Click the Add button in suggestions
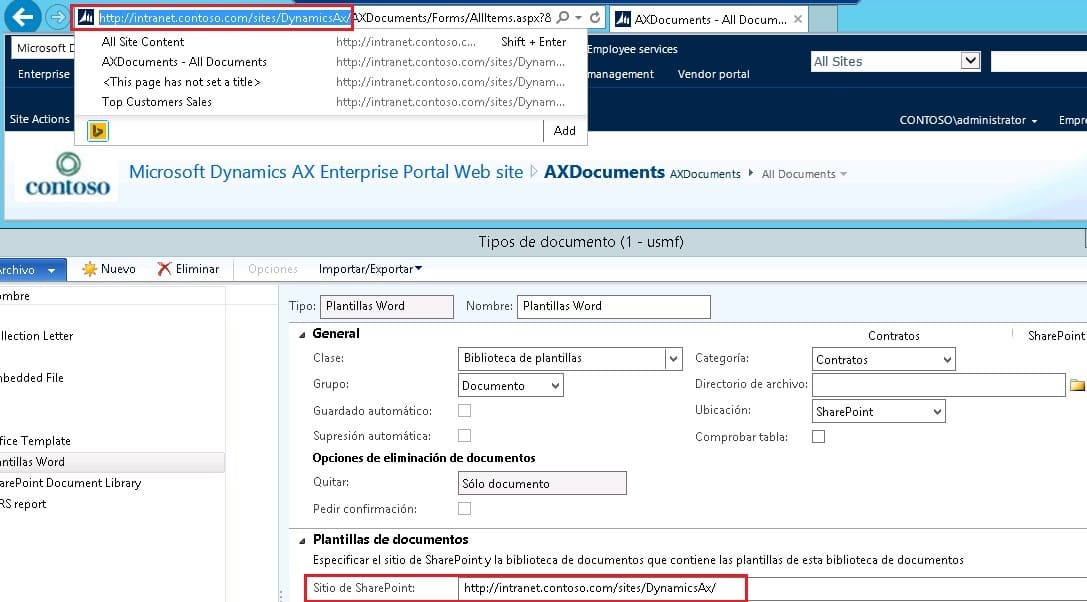Viewport: 1087px width, 602px height. tap(565, 131)
